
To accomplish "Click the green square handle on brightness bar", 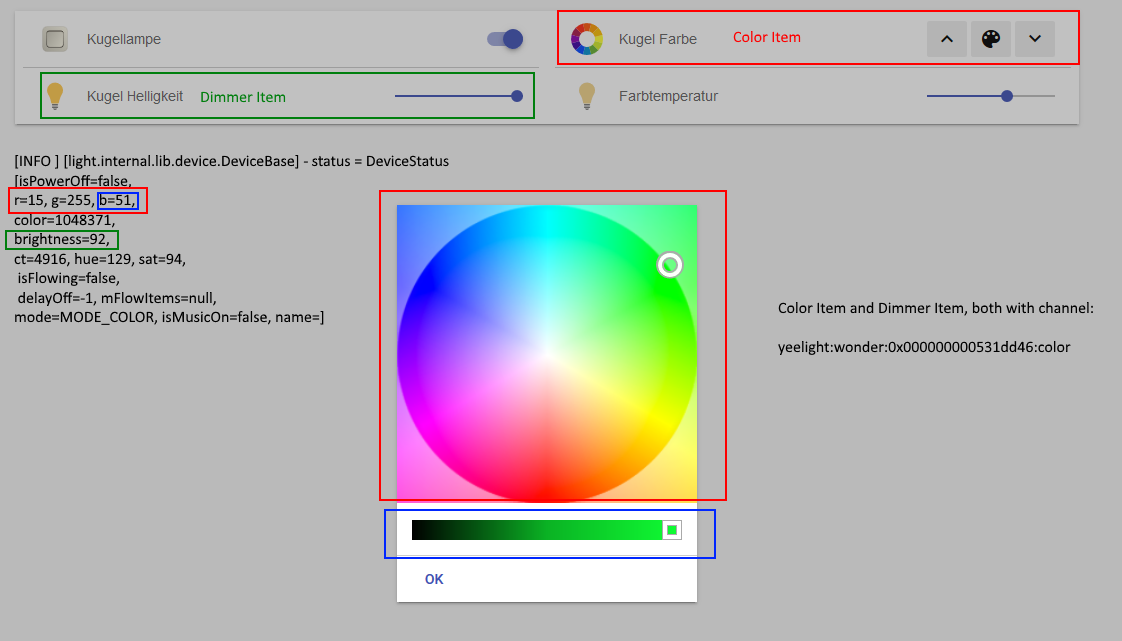I will click(x=672, y=530).
